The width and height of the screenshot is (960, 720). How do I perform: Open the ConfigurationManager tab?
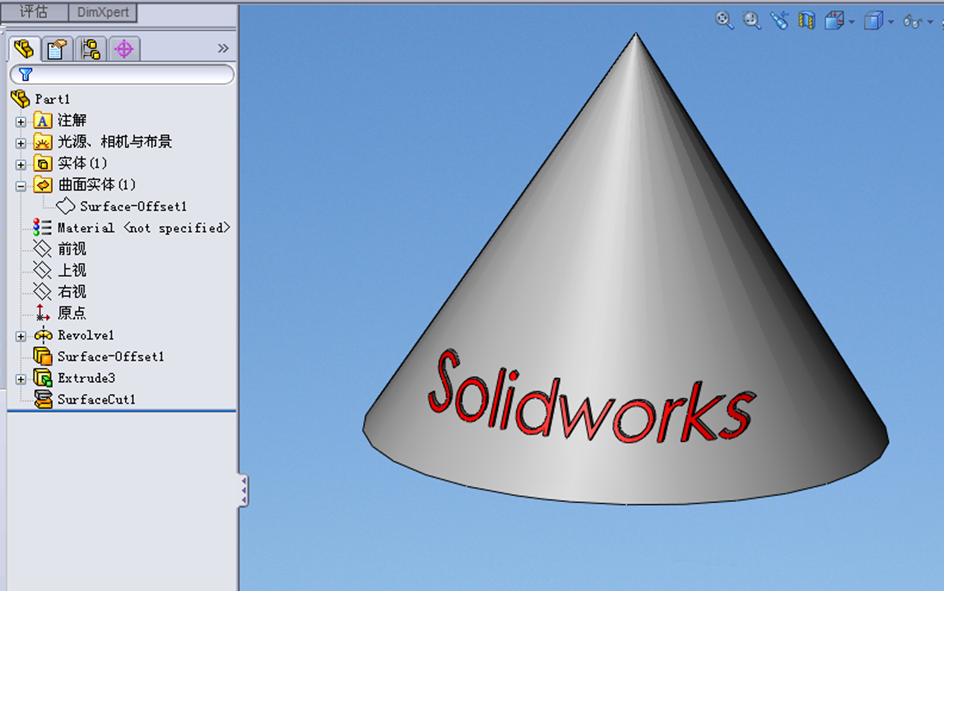[x=91, y=49]
